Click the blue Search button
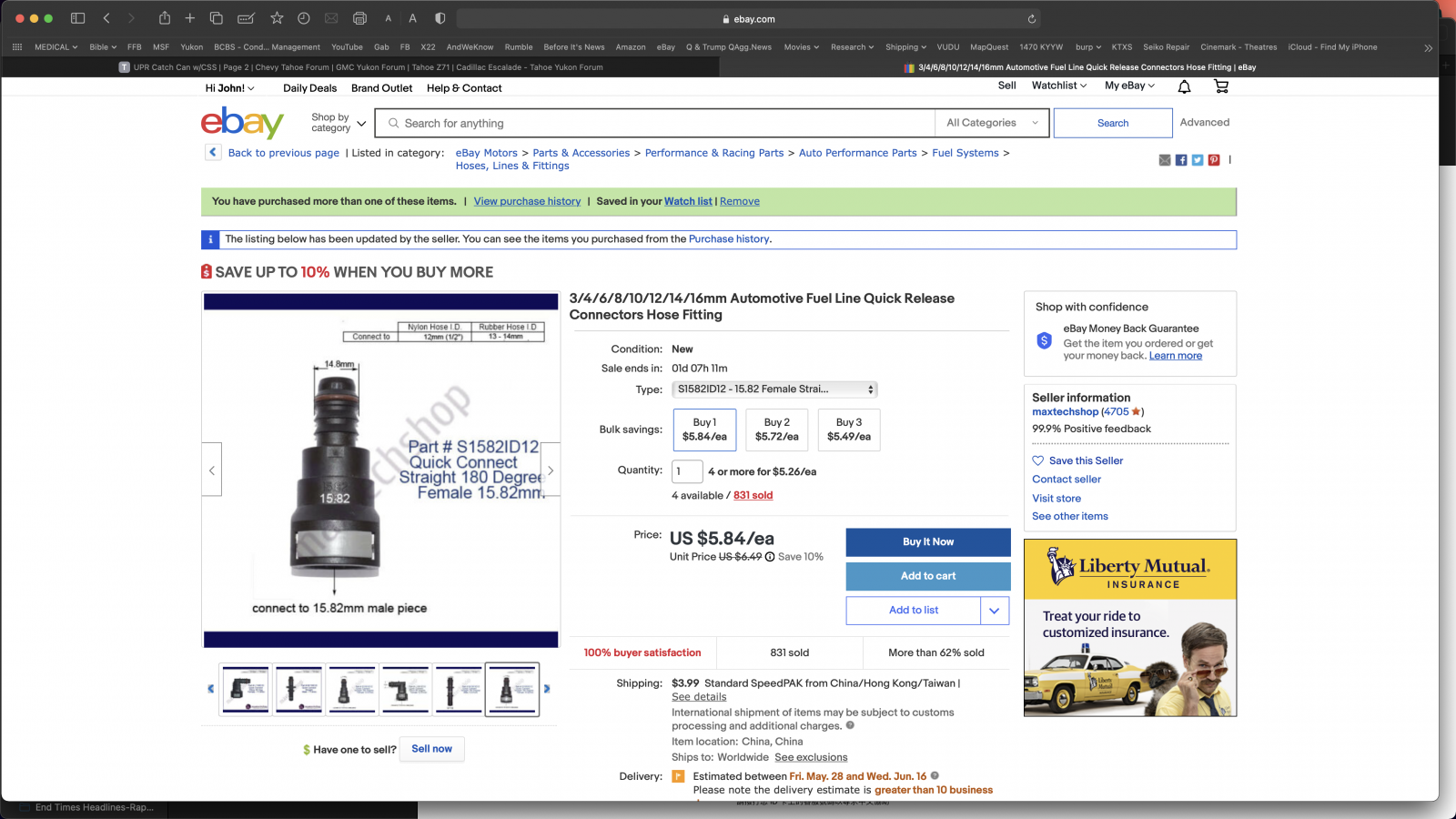Screen dimensions: 1456x819 (x=1113, y=123)
